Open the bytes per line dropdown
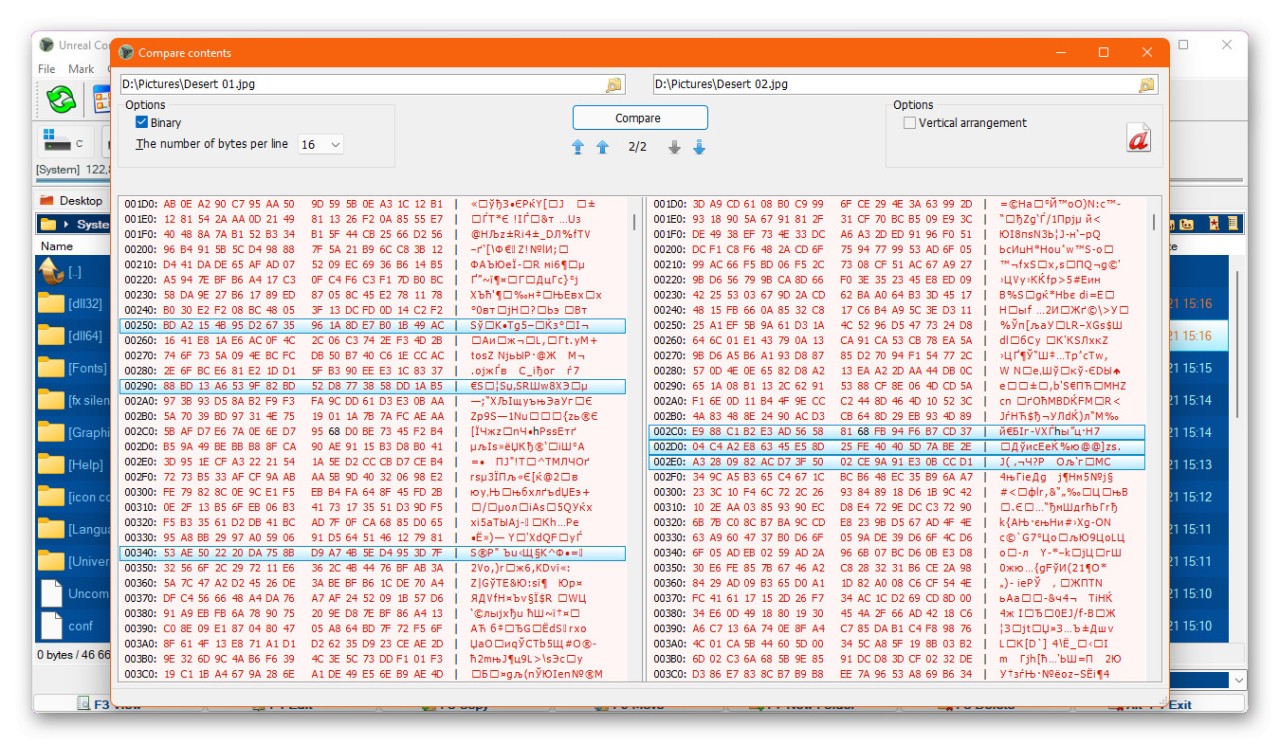Viewport: 1280px width, 745px height. point(320,145)
